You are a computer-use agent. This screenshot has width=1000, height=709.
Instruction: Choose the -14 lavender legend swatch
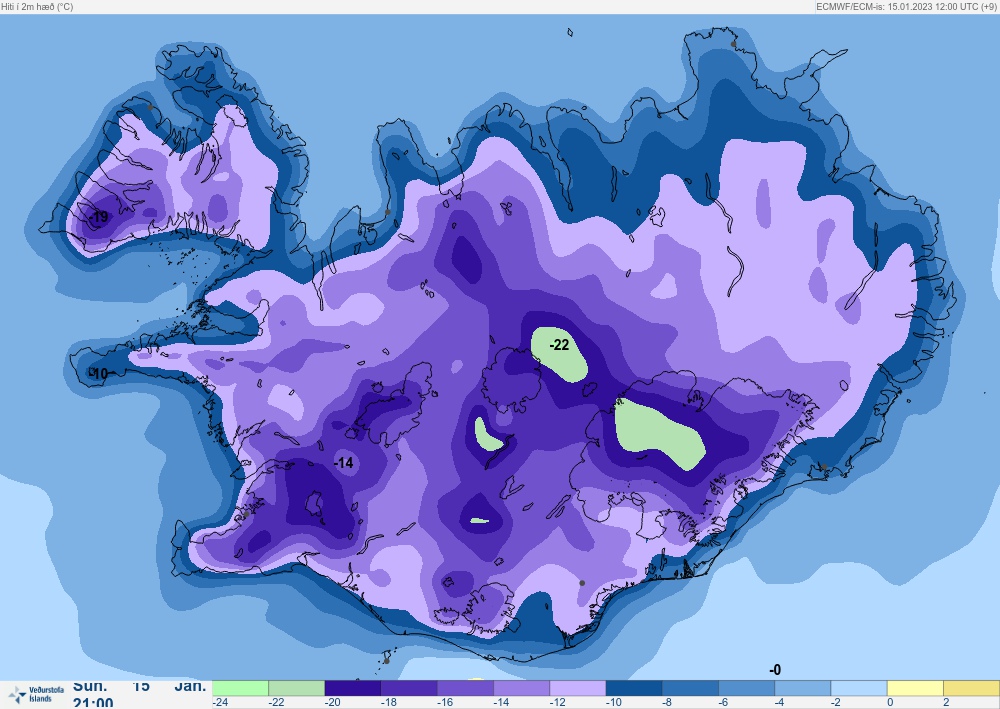(522, 688)
